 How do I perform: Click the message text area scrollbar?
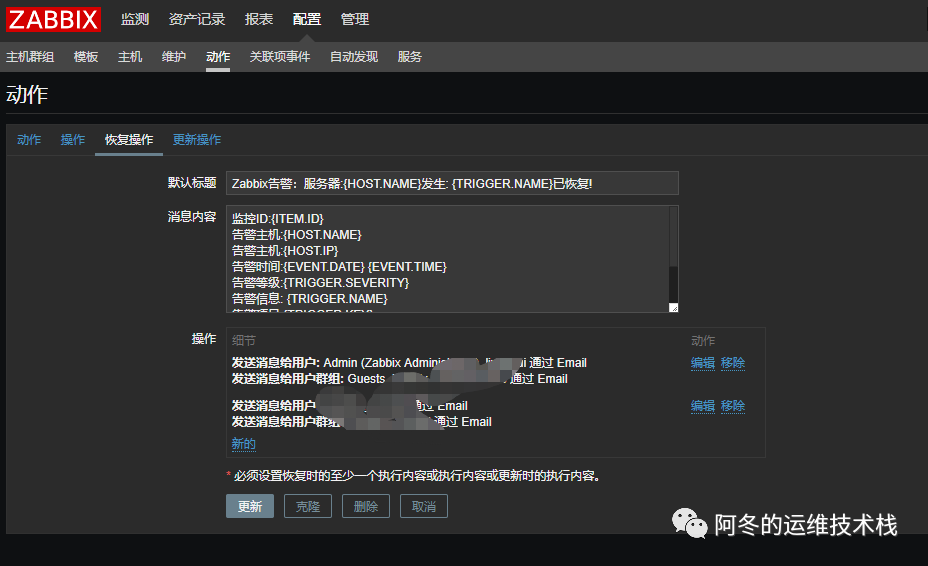(674, 255)
